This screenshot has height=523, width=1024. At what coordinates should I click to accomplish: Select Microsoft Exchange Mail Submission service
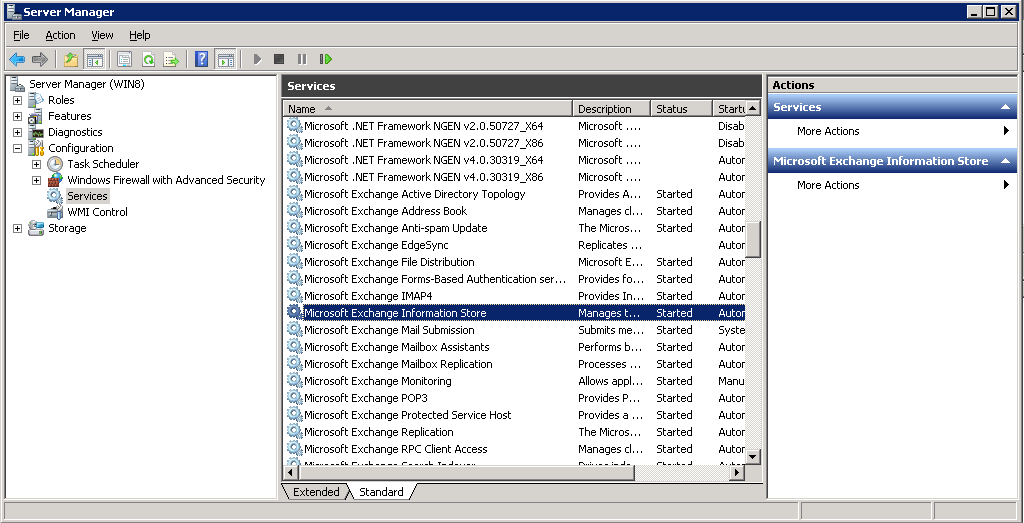click(389, 330)
